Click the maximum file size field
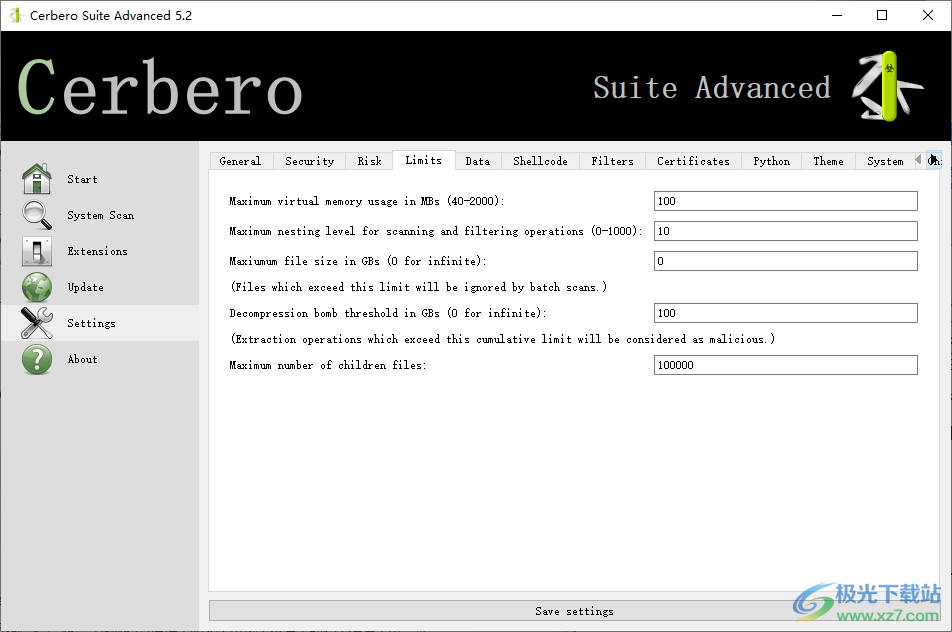The image size is (952, 632). coord(785,261)
